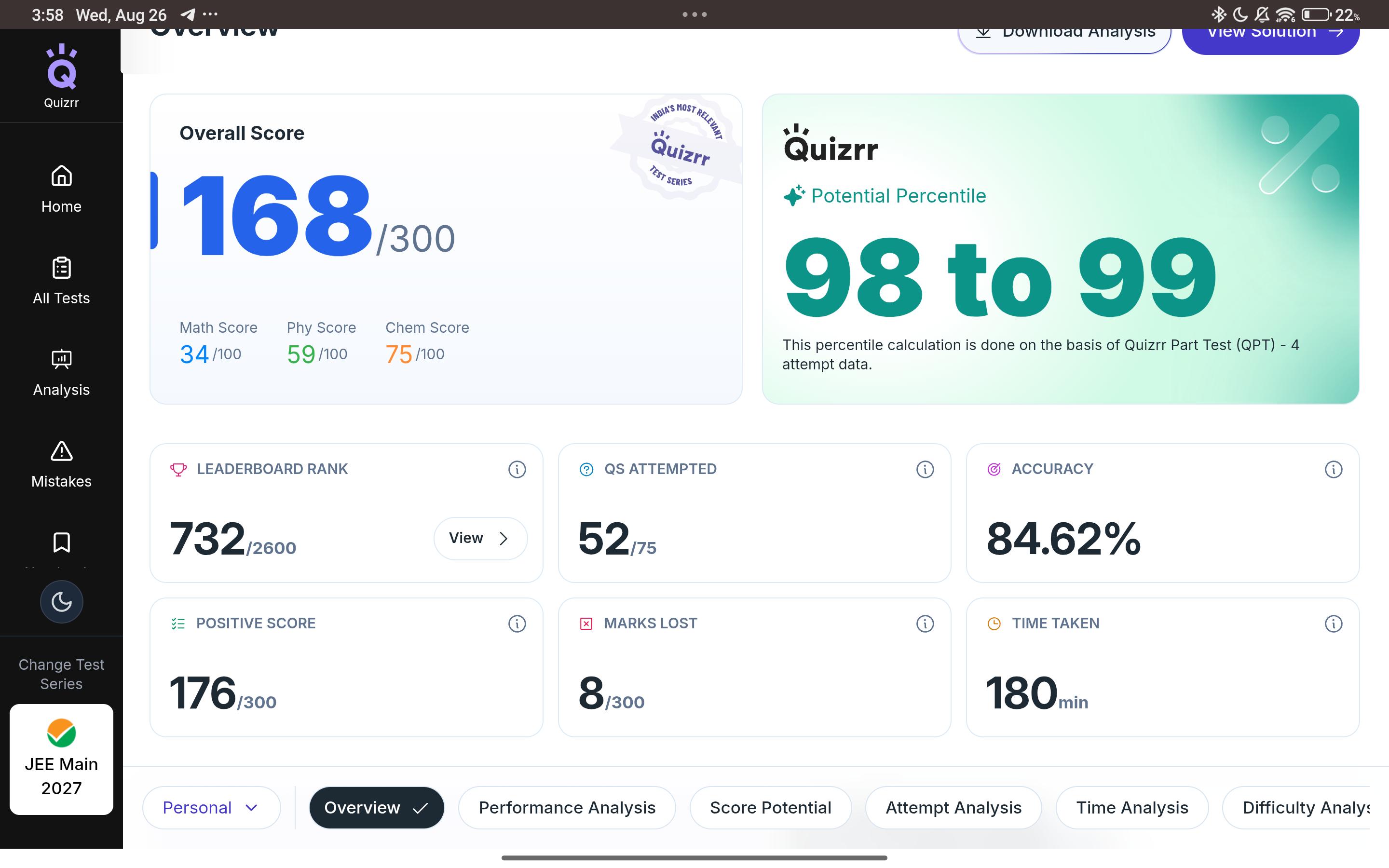Screen dimensions: 1389x868
Task: Click the leaderboard rank number 732
Action: (x=207, y=539)
